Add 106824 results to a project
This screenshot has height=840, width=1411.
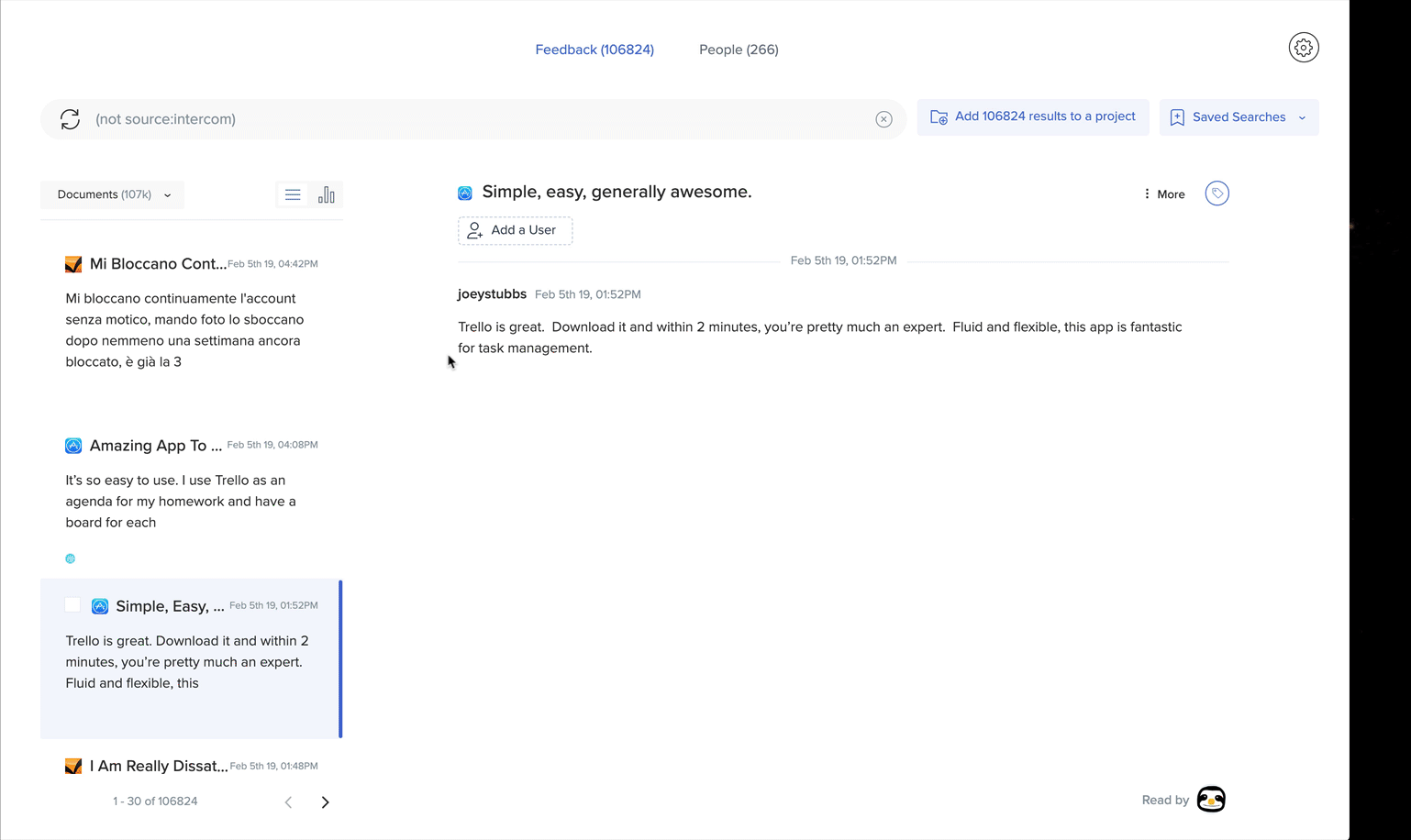tap(1033, 117)
